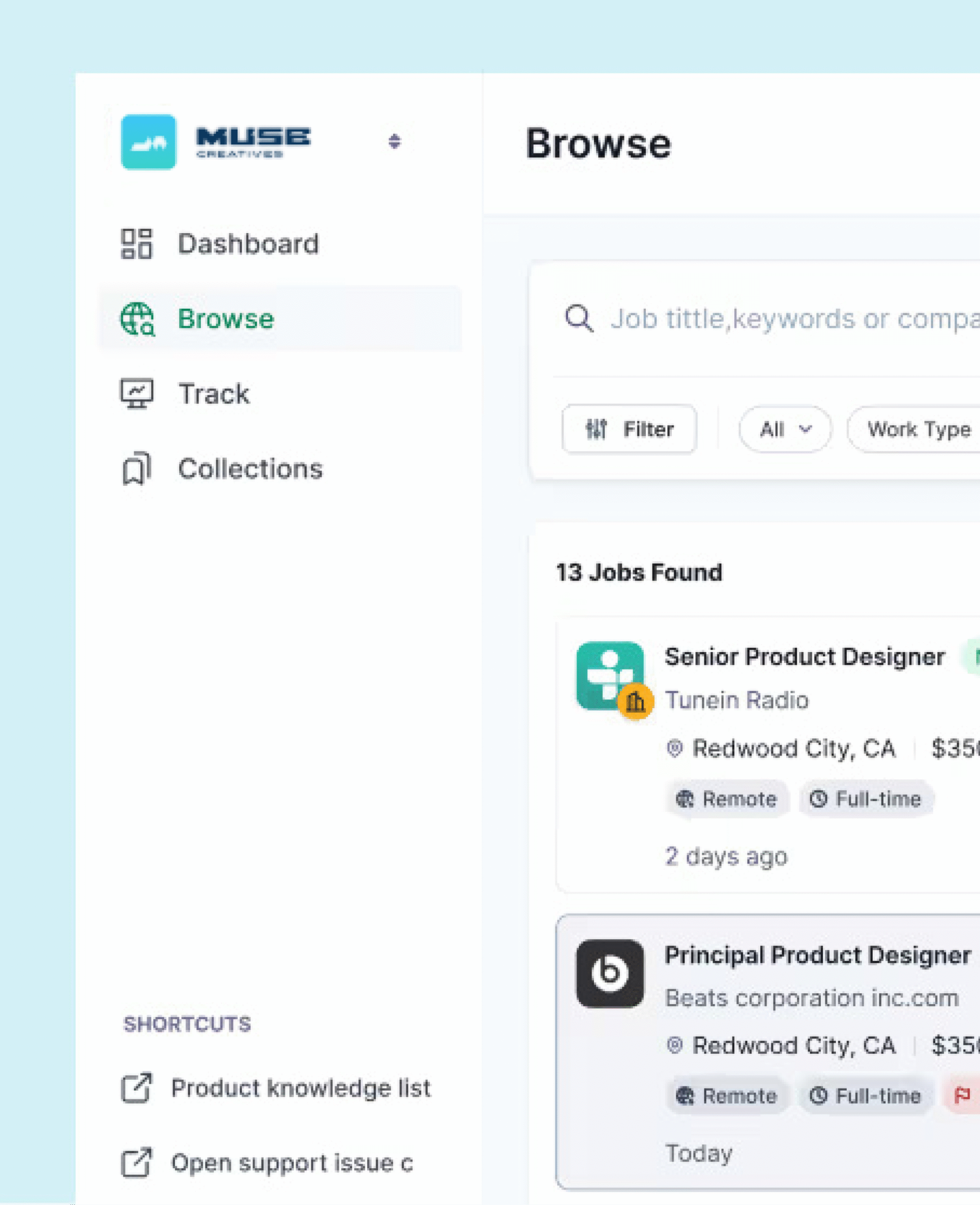Viewport: 980px width, 1205px height.
Task: Click the Muse Creatives logo icon
Action: 148,142
